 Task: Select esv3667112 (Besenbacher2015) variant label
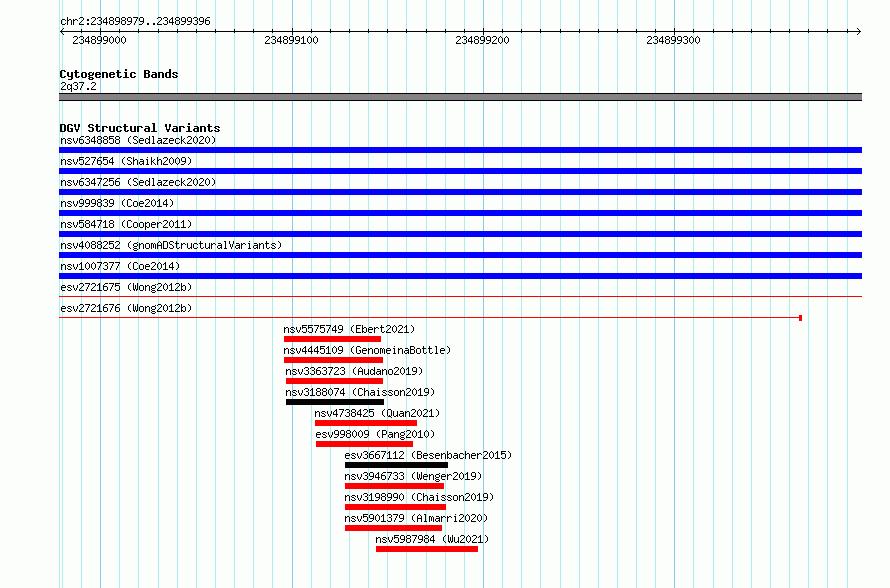click(x=428, y=455)
